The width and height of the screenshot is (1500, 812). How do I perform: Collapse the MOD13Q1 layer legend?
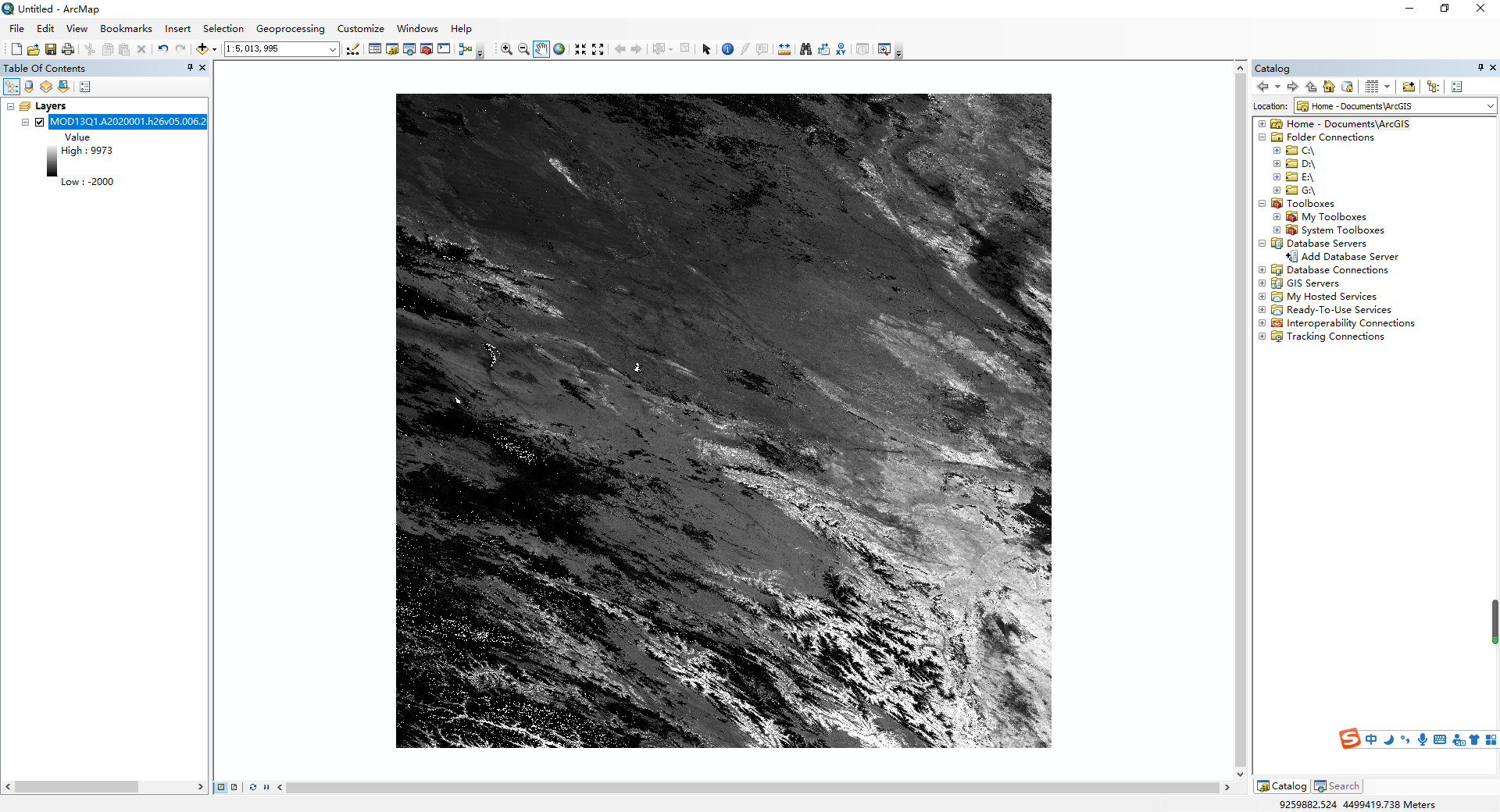[x=26, y=122]
